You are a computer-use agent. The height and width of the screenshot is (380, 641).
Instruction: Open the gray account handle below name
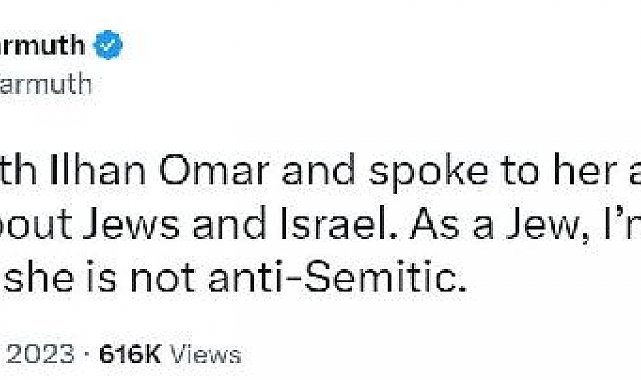[46, 85]
